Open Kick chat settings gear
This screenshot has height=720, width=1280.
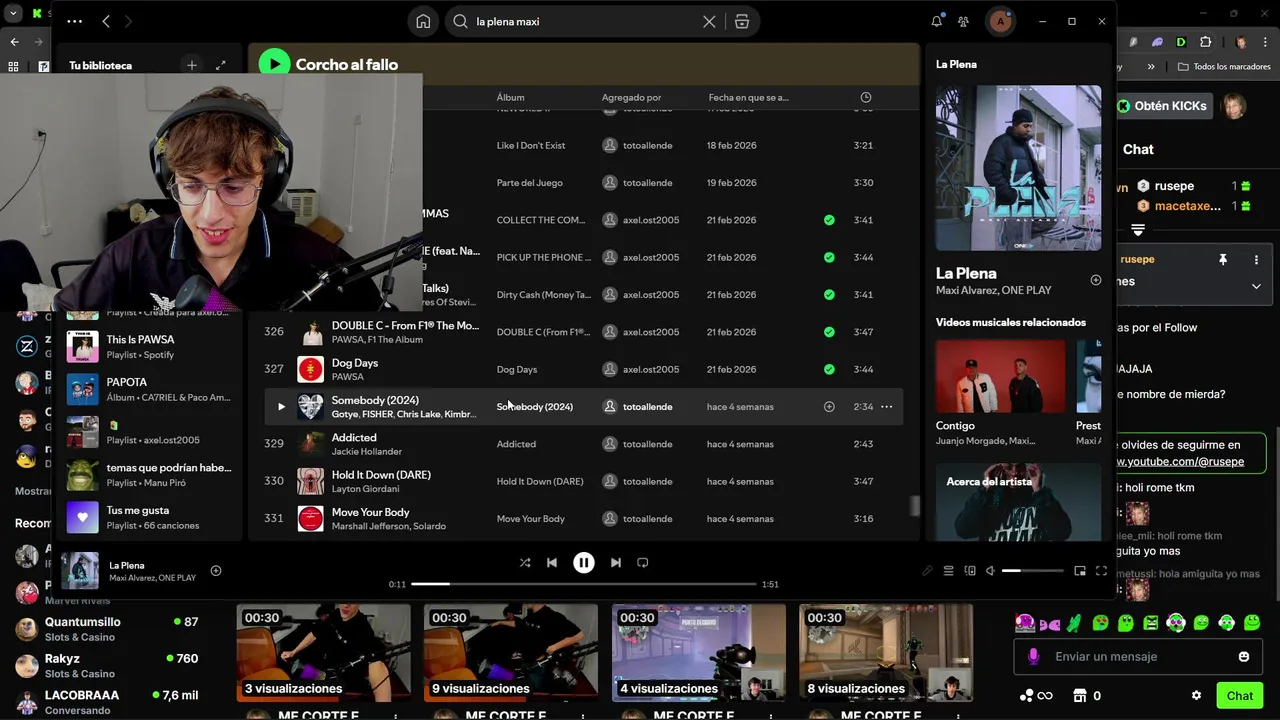coord(1196,696)
